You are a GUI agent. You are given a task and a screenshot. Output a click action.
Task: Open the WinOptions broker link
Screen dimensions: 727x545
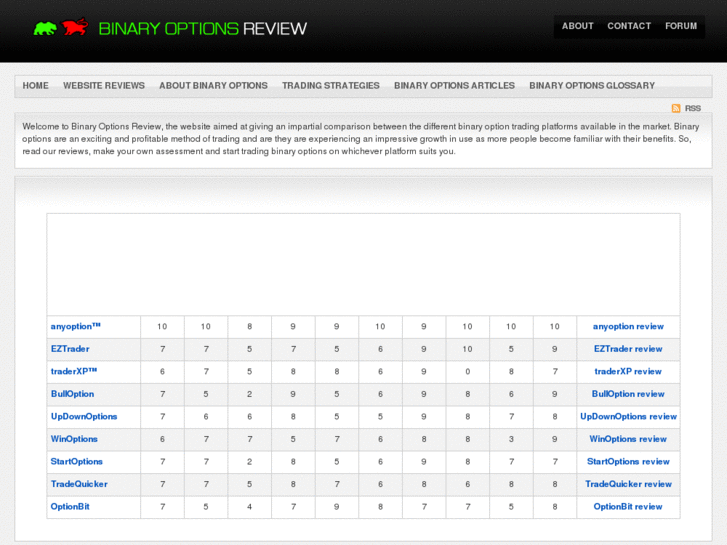[74, 439]
